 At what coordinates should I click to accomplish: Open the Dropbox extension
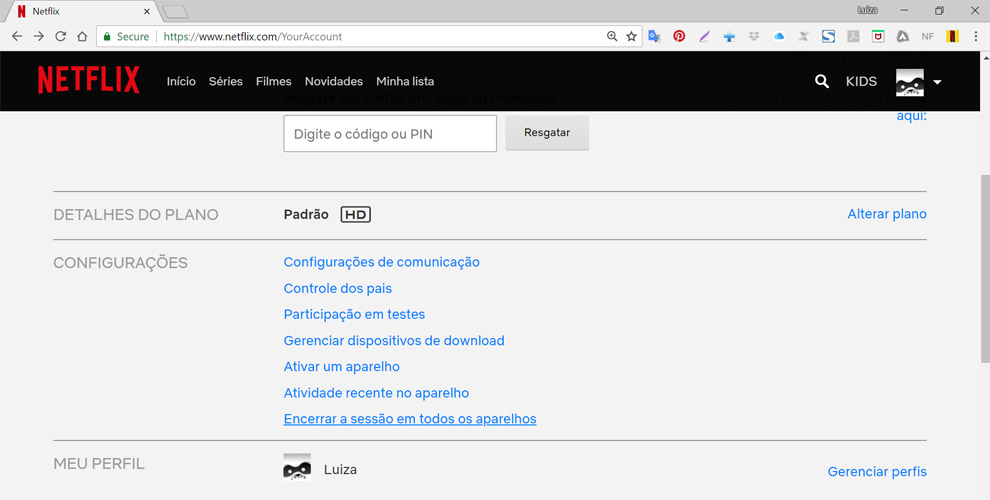click(x=754, y=37)
